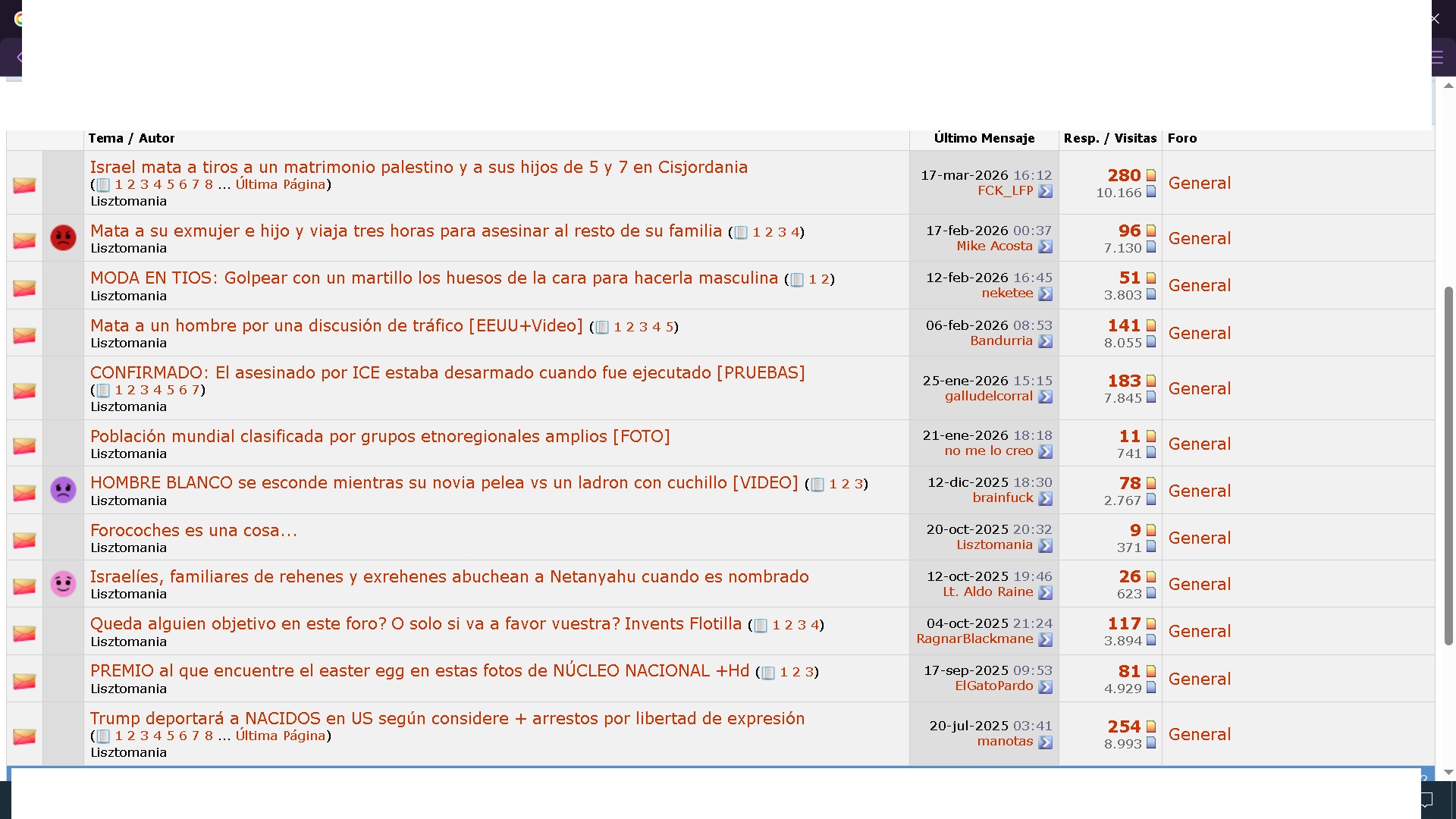Click replies icon beside 280 count
1456x819 pixels.
(x=1151, y=176)
